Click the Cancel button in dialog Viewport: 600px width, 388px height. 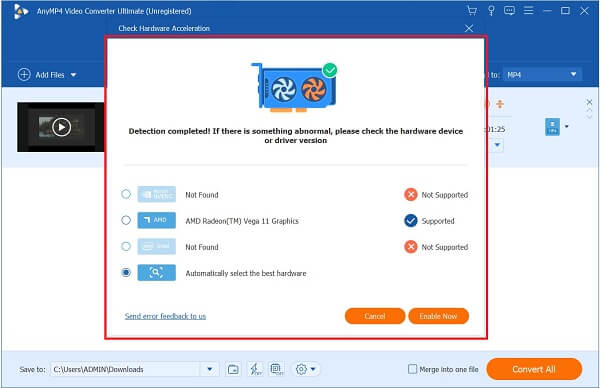375,316
